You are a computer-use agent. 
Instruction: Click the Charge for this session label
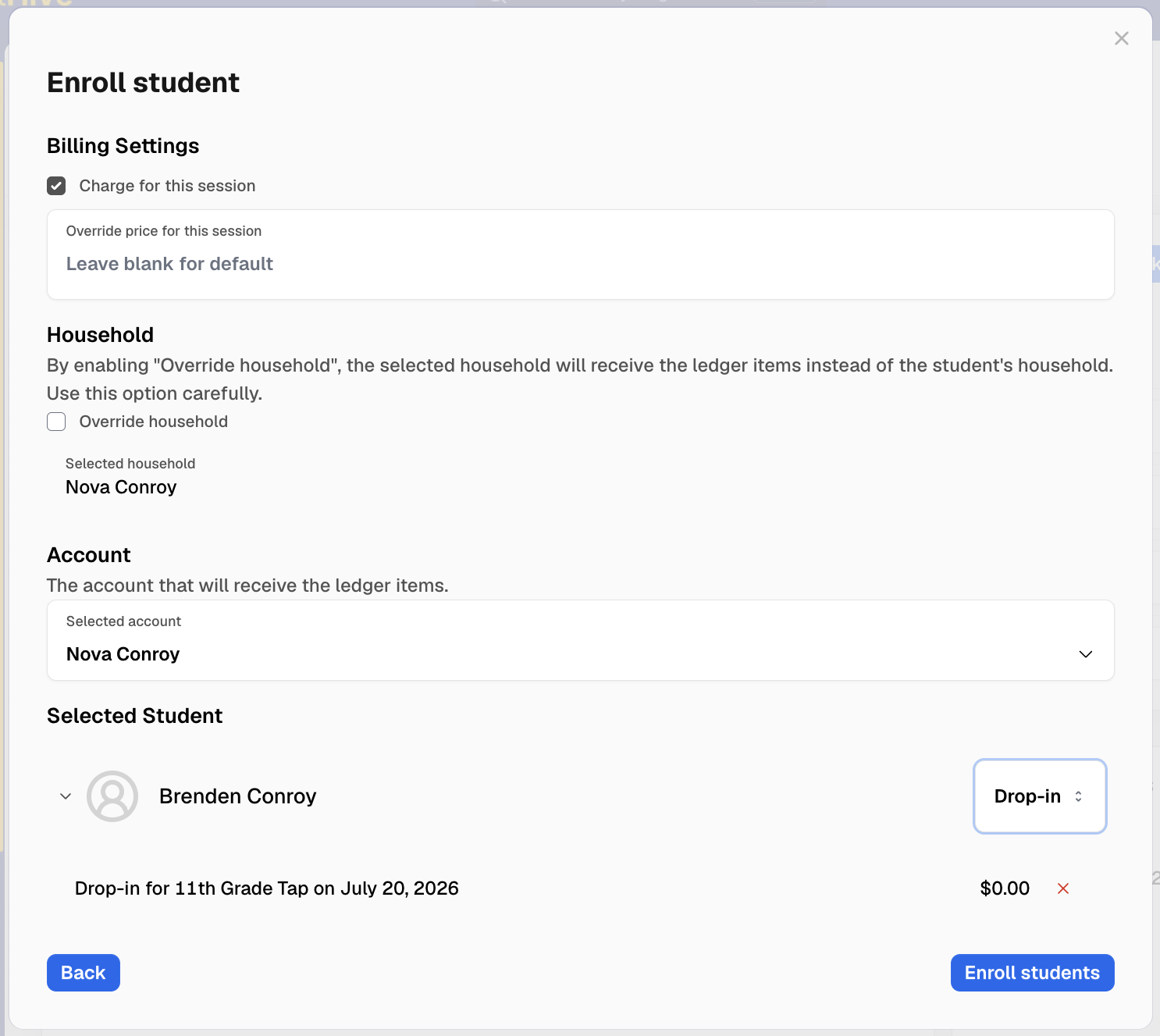pos(167,186)
